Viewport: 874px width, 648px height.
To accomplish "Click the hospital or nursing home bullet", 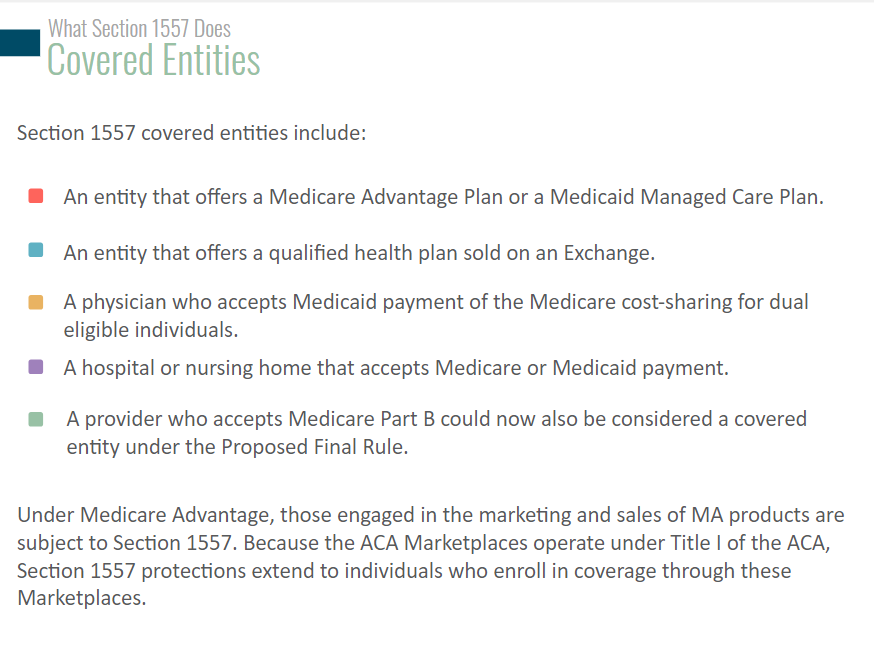I will coord(396,368).
